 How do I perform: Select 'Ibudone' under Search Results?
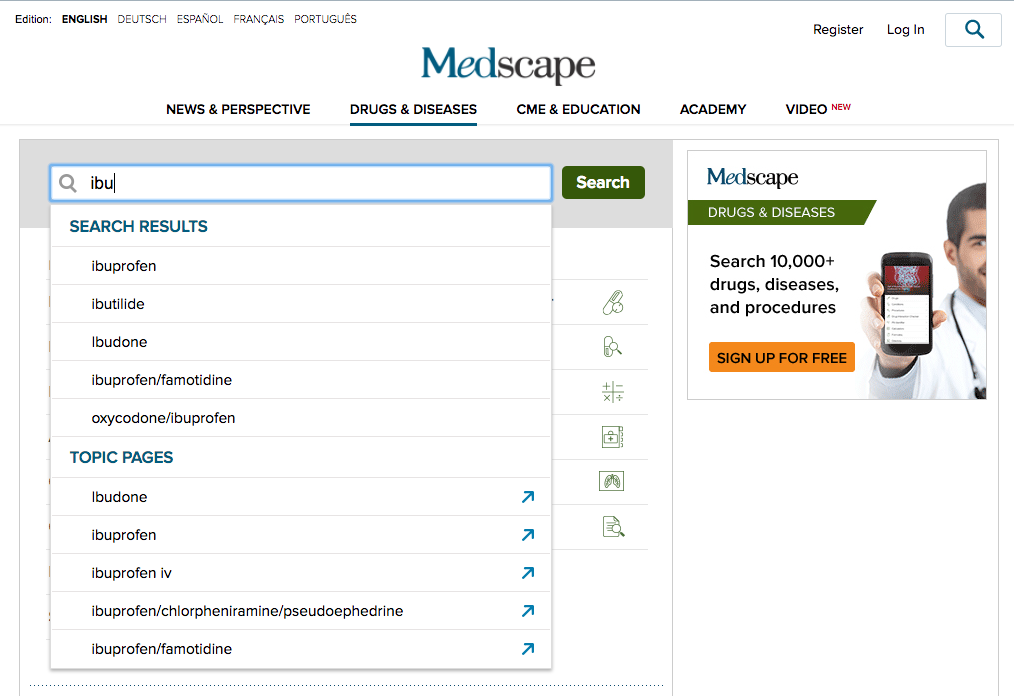tap(301, 342)
